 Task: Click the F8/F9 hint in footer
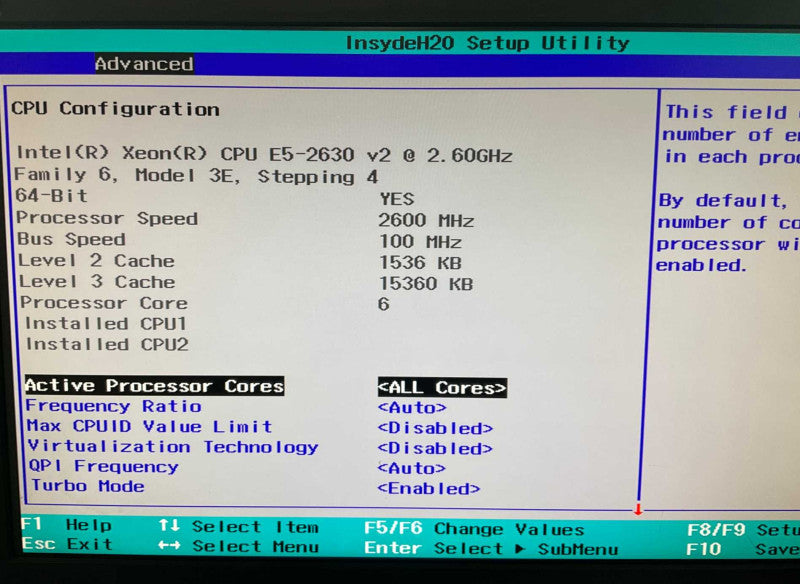743,530
